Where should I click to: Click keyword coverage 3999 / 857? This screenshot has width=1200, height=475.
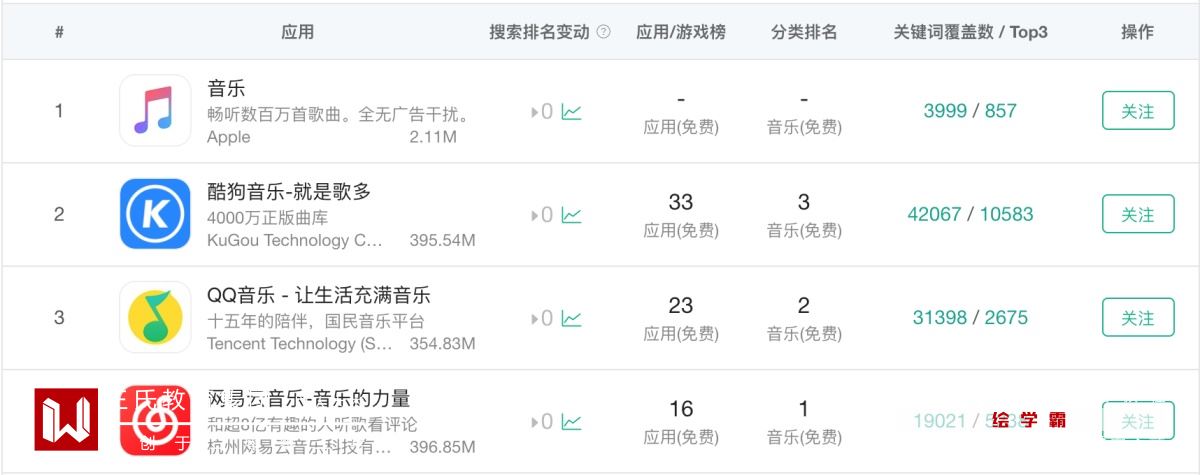[969, 111]
